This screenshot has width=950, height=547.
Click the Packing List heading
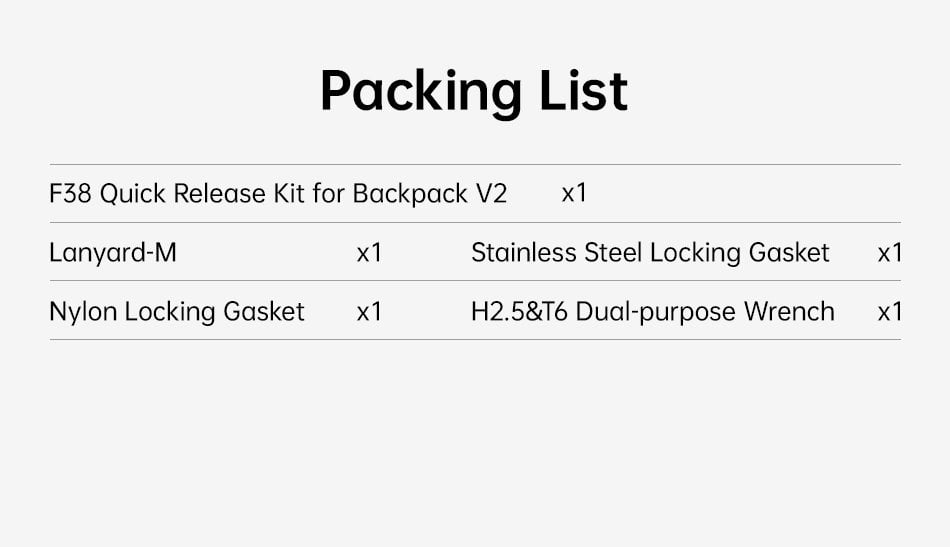pyautogui.click(x=474, y=91)
